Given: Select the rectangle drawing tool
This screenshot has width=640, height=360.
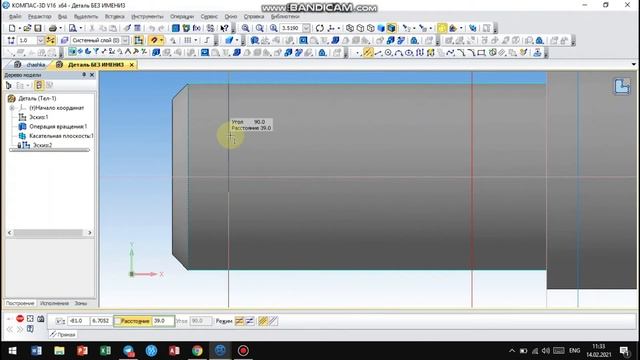Looking at the screenshot, I should [482, 53].
